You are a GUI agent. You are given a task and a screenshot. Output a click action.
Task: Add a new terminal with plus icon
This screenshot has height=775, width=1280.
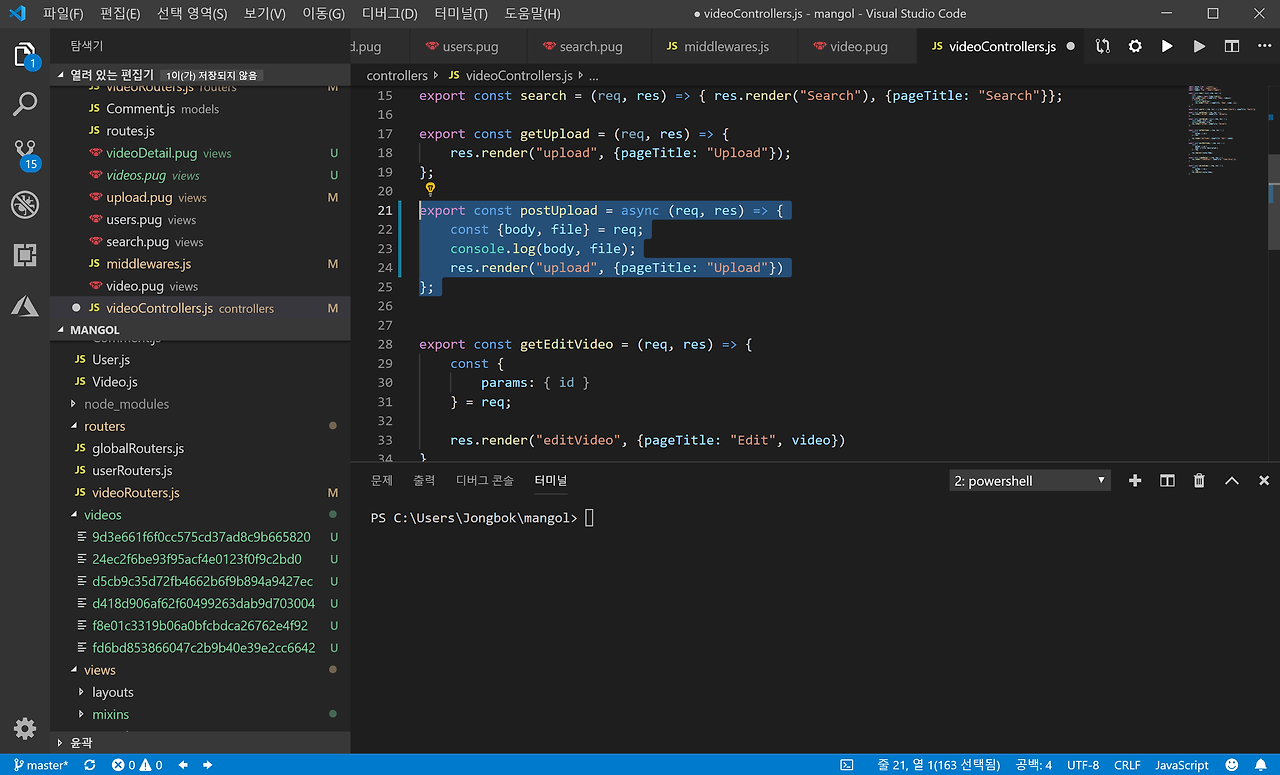(x=1135, y=481)
